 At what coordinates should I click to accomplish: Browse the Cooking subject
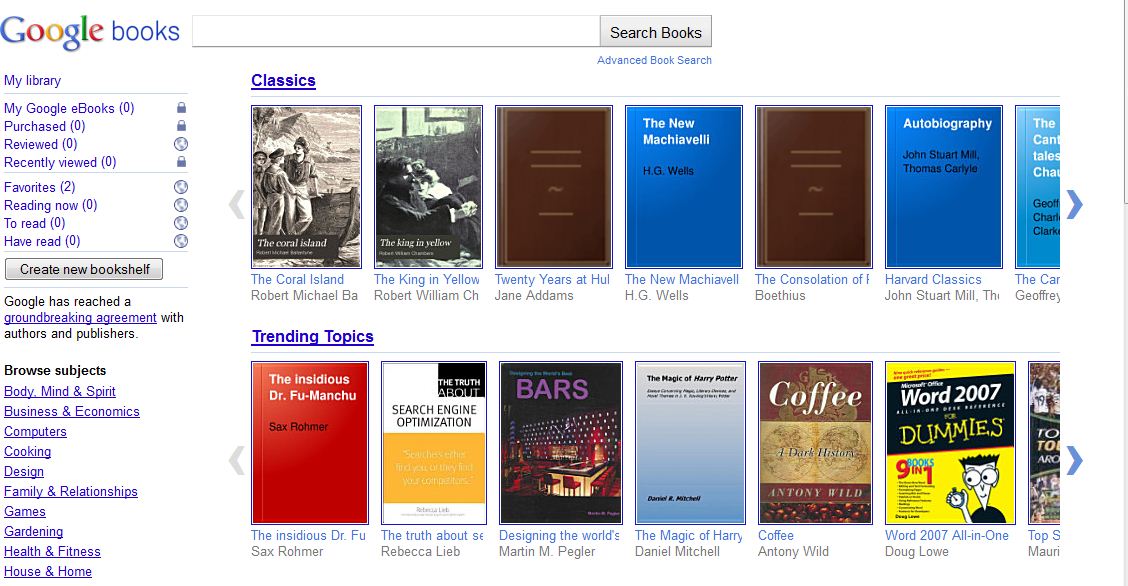[27, 451]
